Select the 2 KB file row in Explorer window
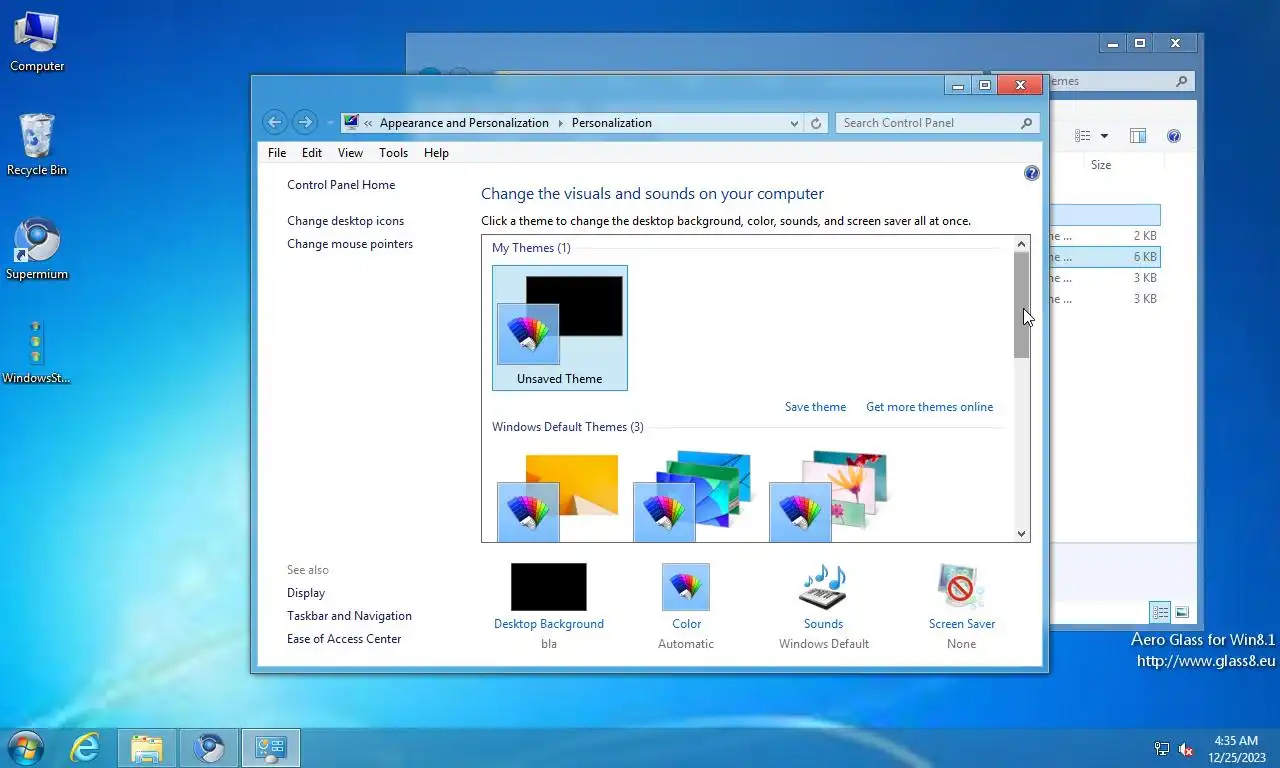The image size is (1280, 768). [1104, 236]
